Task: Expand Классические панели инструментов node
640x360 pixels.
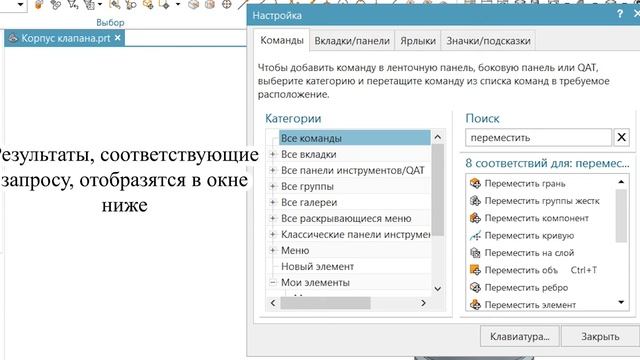Action: click(x=273, y=234)
